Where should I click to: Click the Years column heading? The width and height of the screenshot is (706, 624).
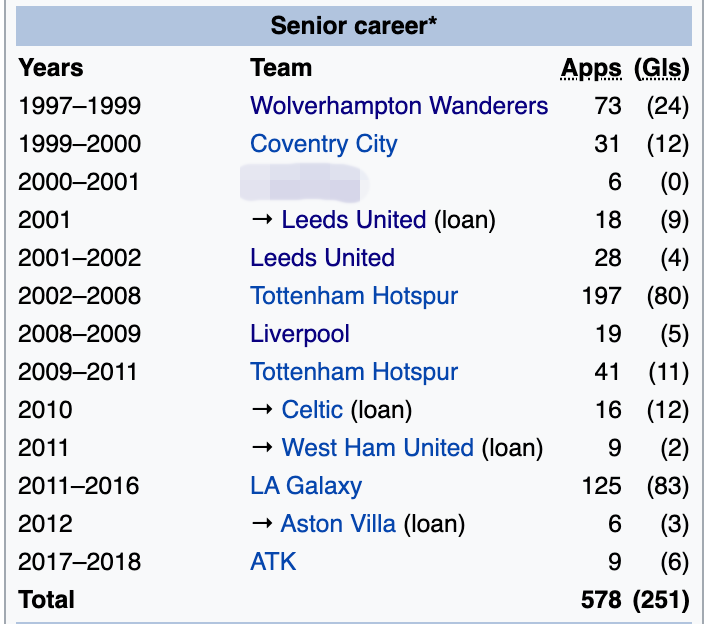51,69
